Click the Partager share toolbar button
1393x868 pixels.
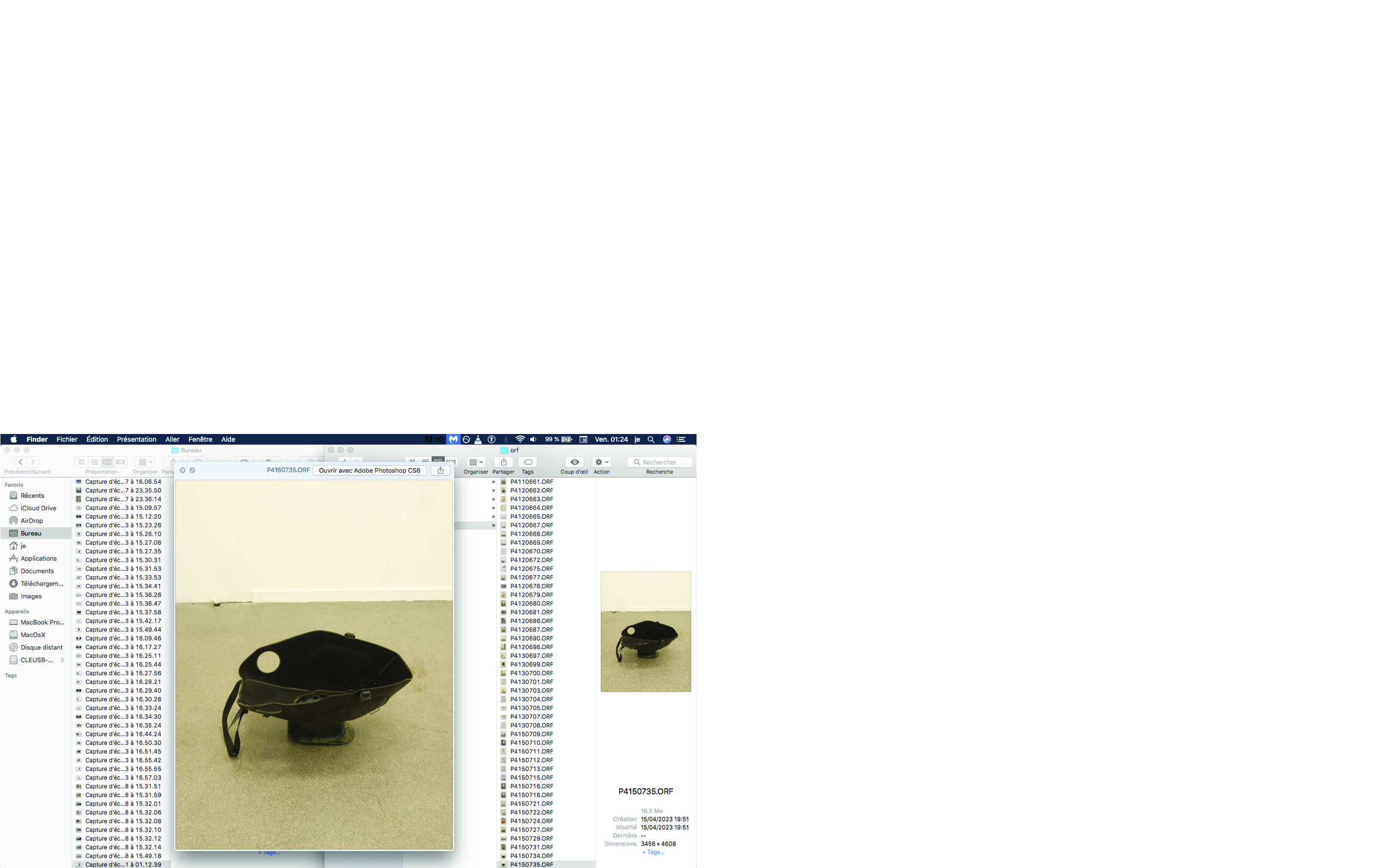[x=503, y=462]
